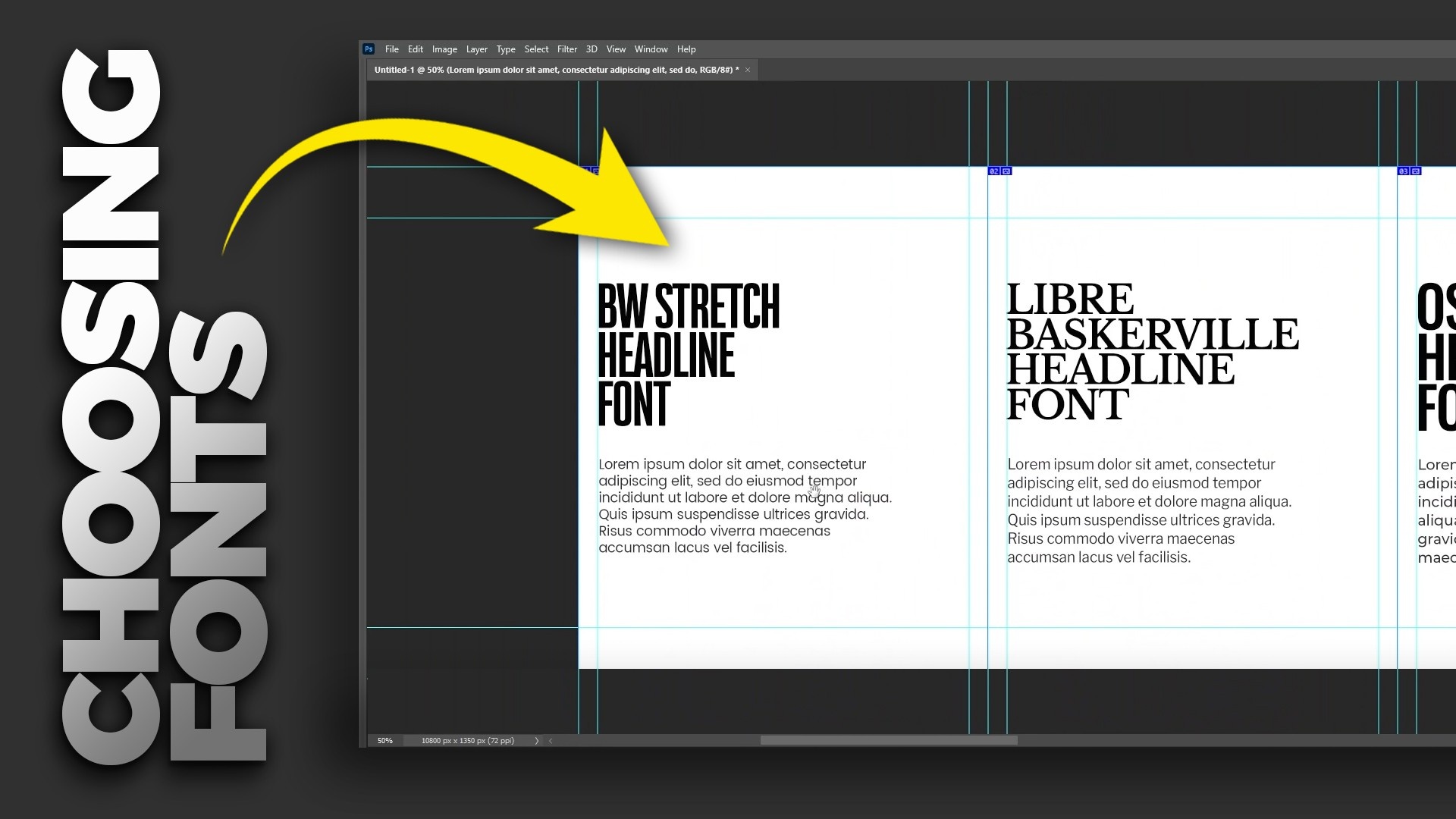Click the 50% zoom level field
The width and height of the screenshot is (1456, 819).
[x=385, y=741]
